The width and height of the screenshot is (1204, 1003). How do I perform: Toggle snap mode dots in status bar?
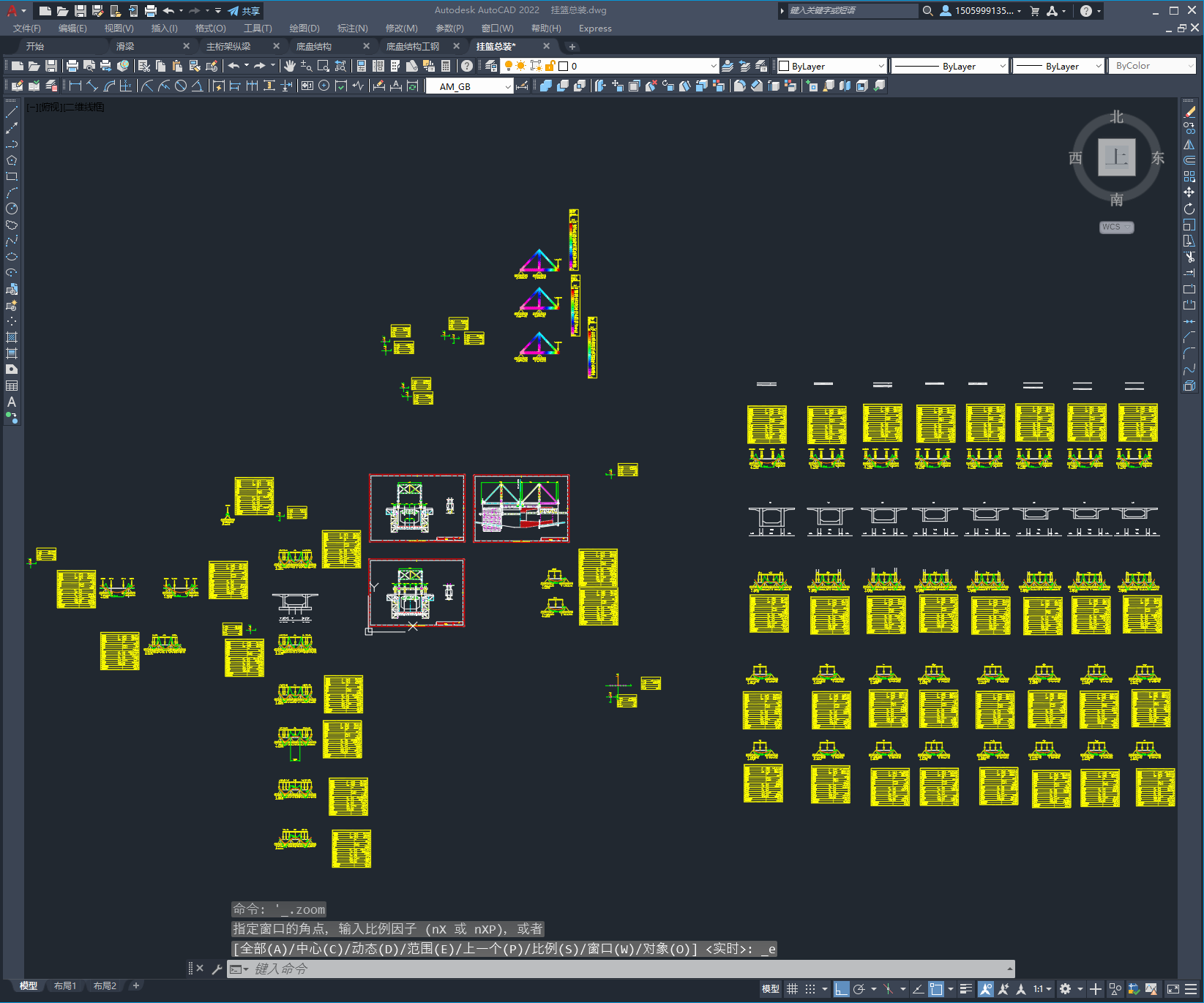coord(810,989)
